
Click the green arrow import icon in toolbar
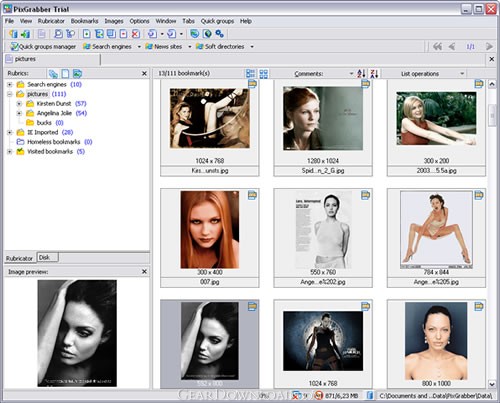(25, 34)
